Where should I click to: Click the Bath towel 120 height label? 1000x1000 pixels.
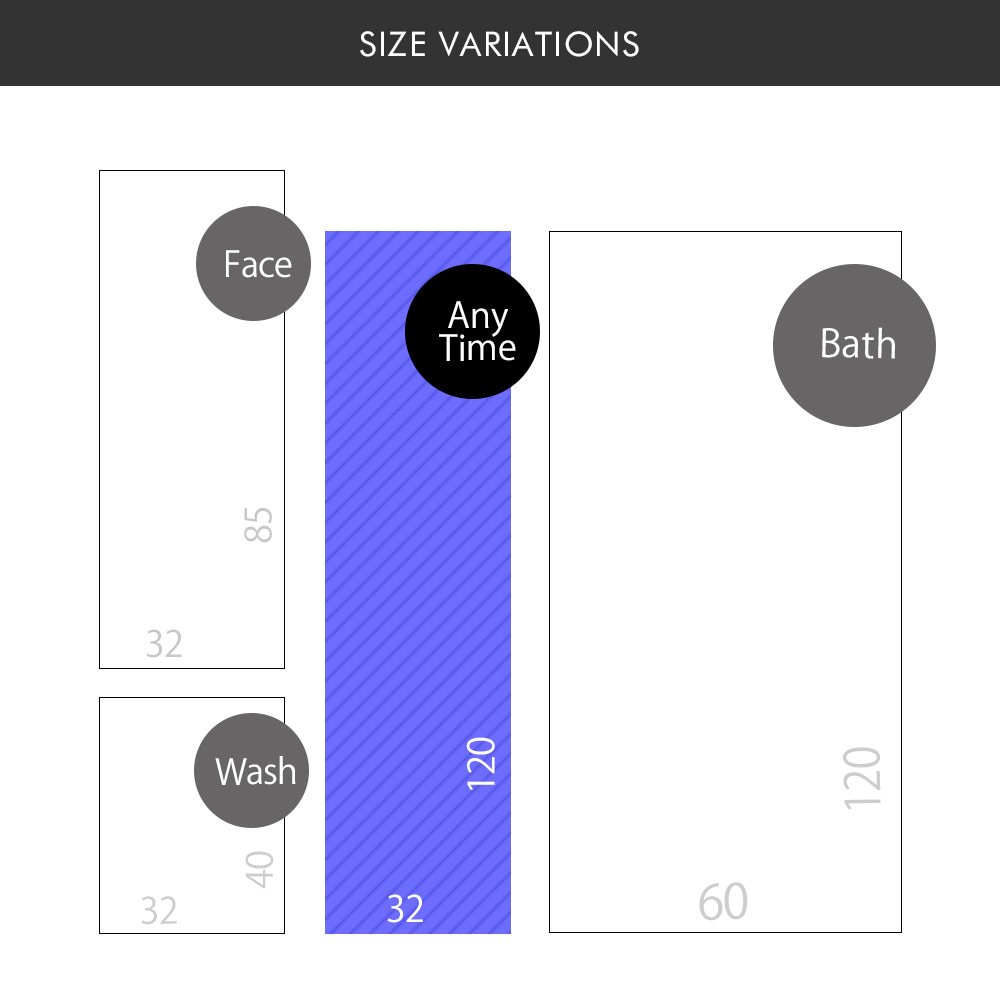[863, 777]
